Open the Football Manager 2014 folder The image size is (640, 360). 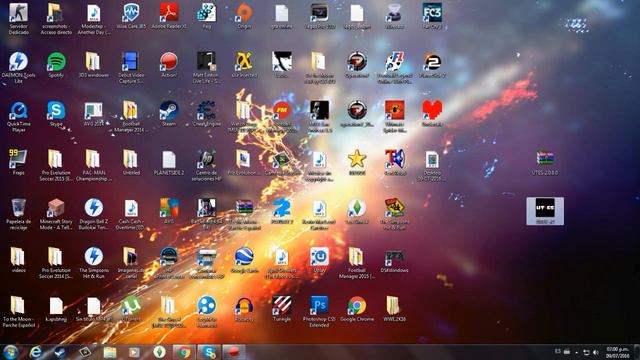click(x=131, y=116)
